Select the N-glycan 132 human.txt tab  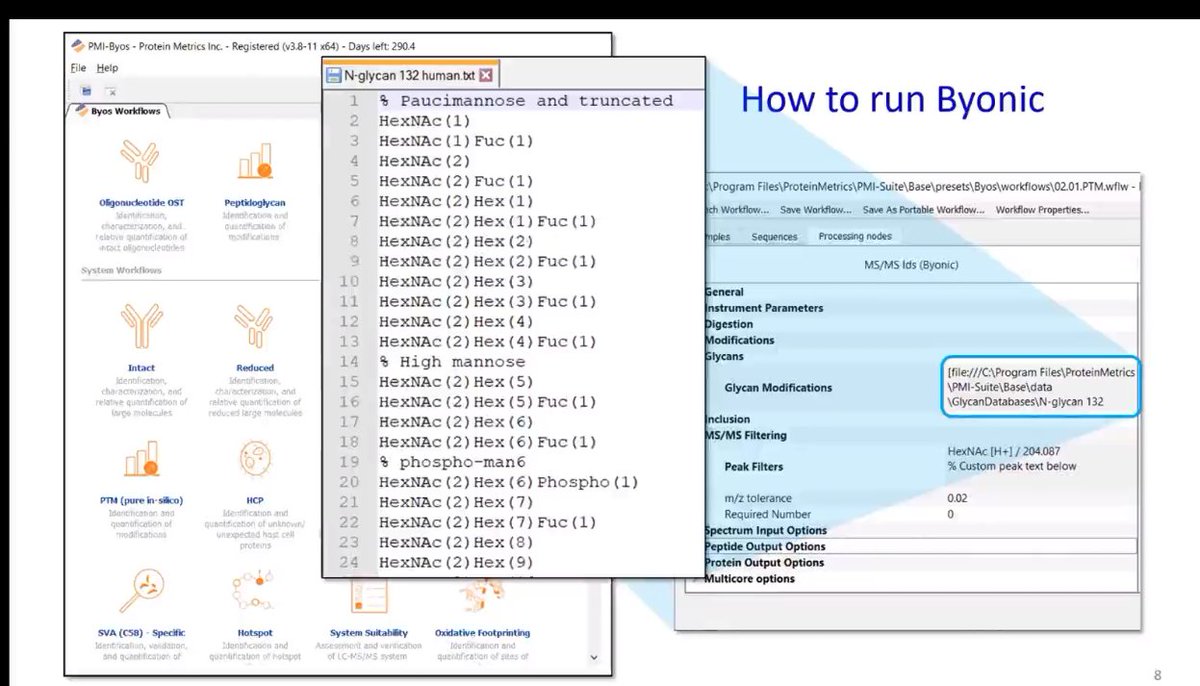click(x=410, y=75)
